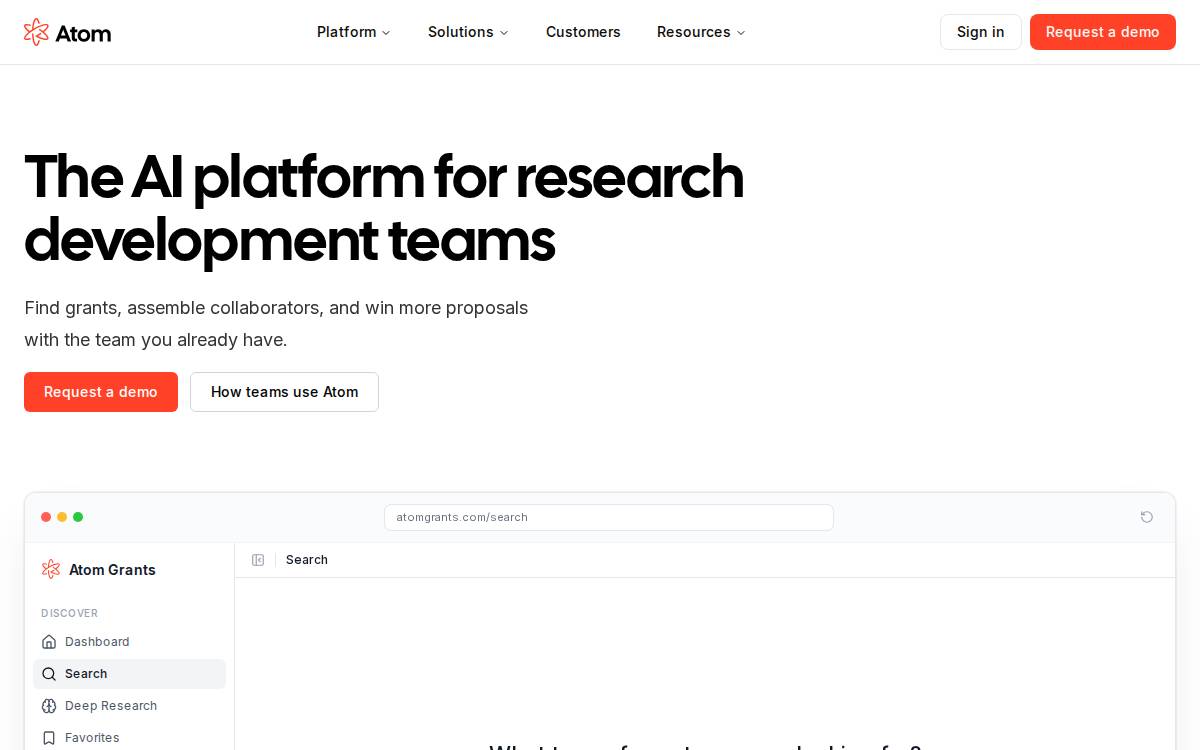This screenshot has width=1200, height=750.
Task: Click the reload icon in mock browser
Action: [x=1146, y=517]
